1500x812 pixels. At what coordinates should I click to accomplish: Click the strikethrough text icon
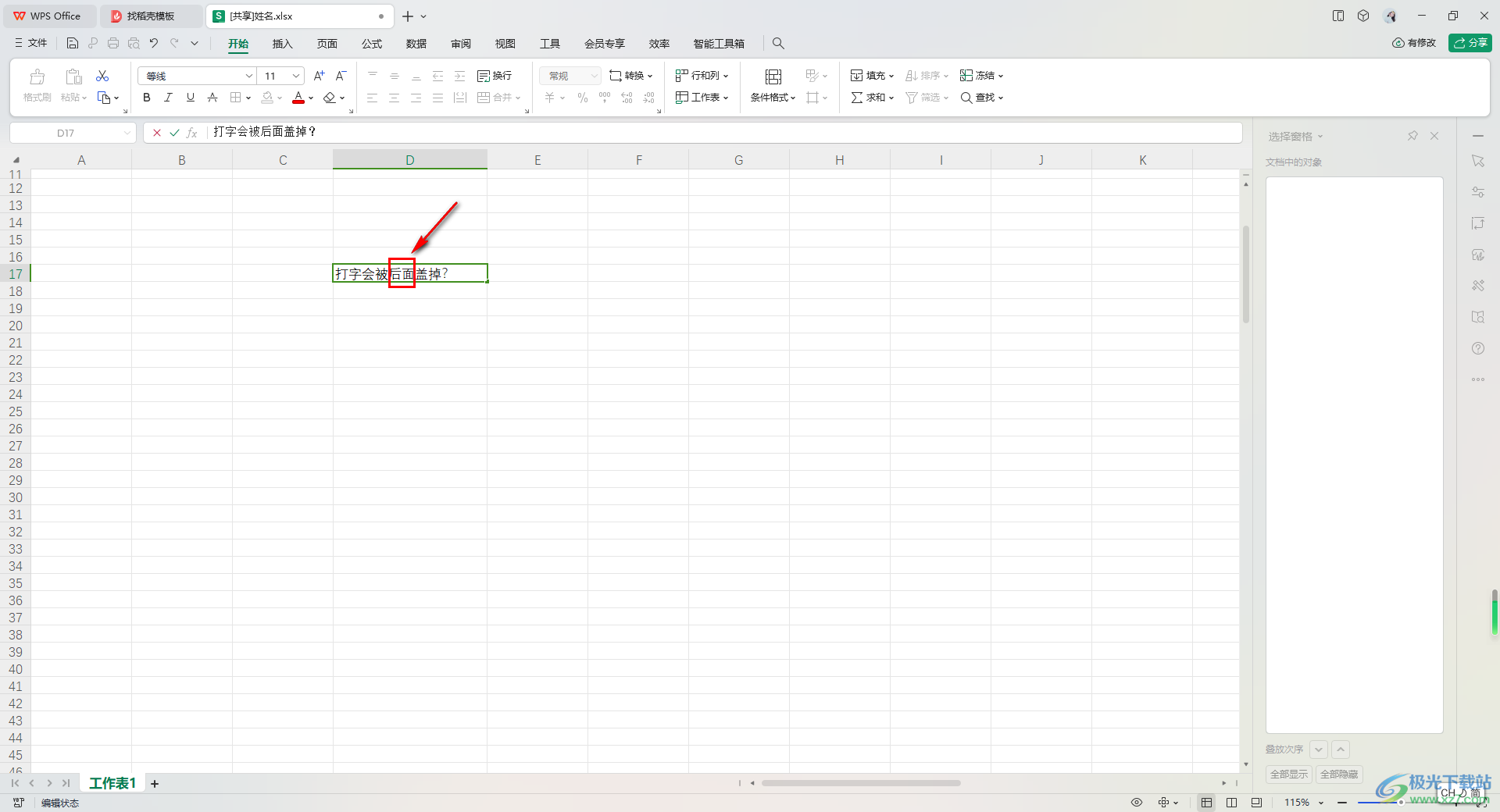(212, 98)
